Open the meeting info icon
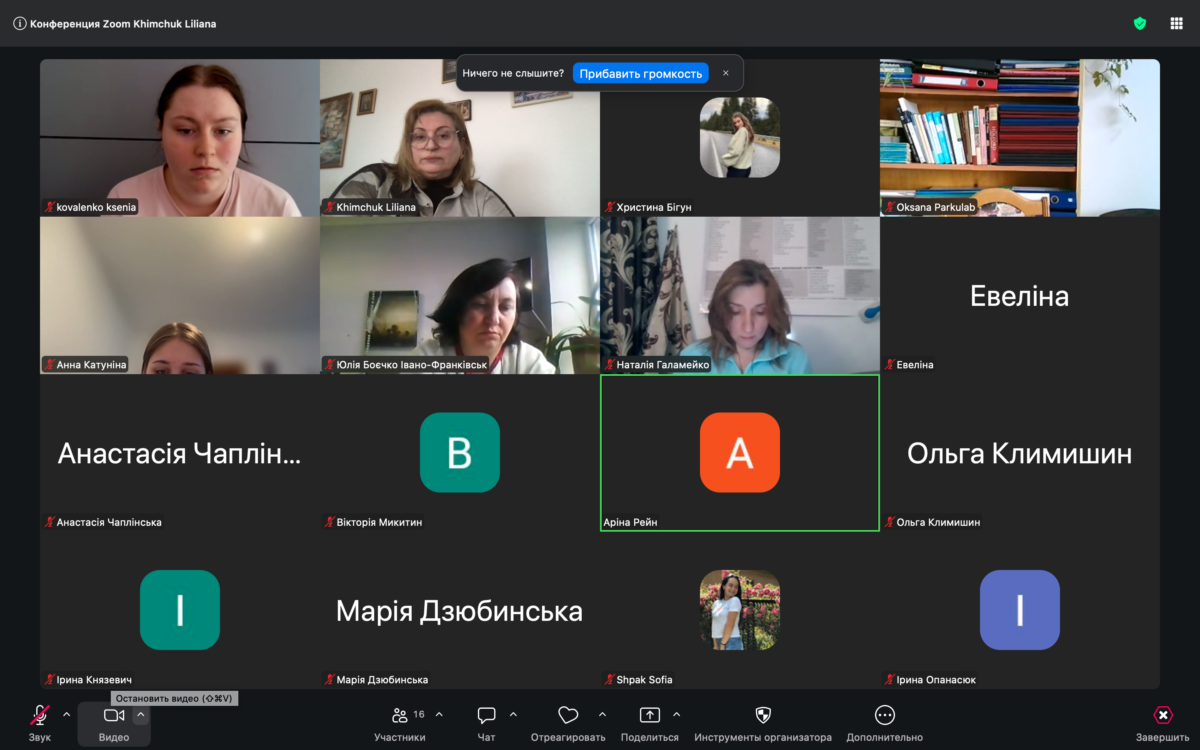Screen dimensions: 1200x750 (x=19, y=23)
